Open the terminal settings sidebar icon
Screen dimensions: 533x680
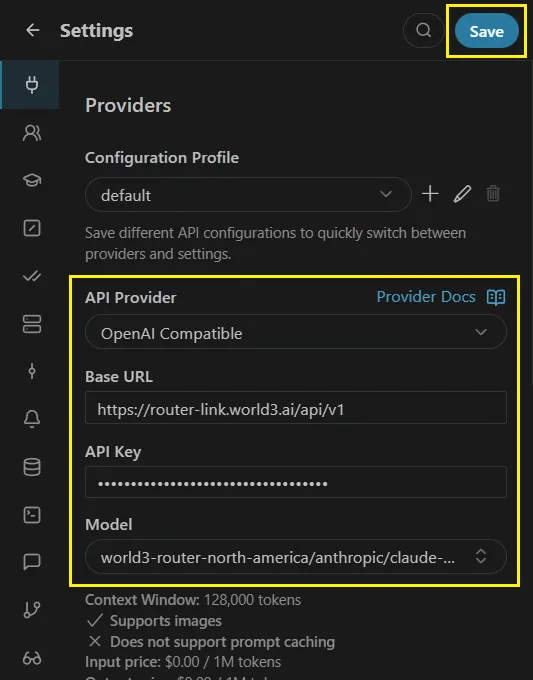click(32, 515)
